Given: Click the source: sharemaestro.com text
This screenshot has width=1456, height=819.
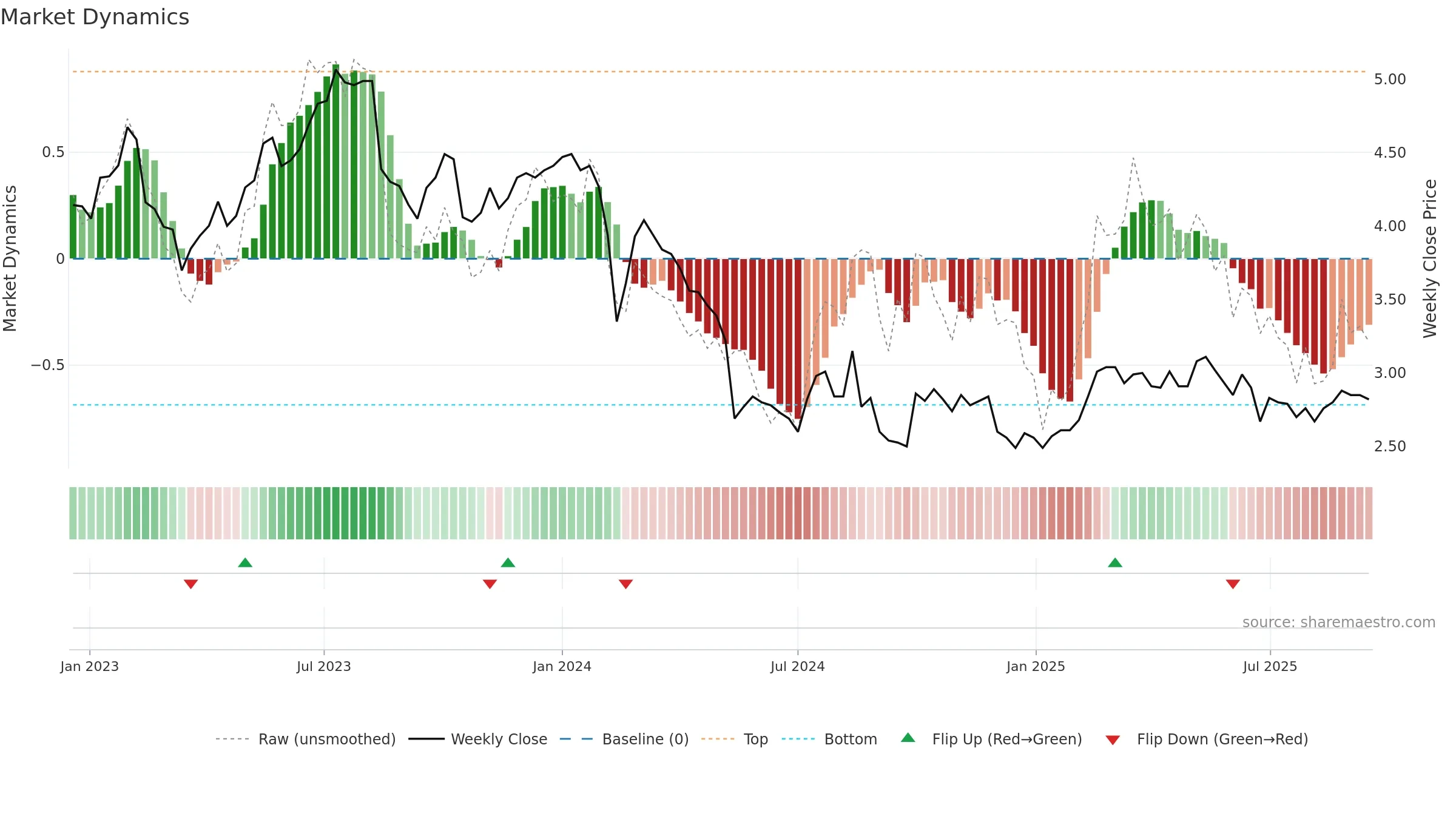Looking at the screenshot, I should pos(1339,622).
